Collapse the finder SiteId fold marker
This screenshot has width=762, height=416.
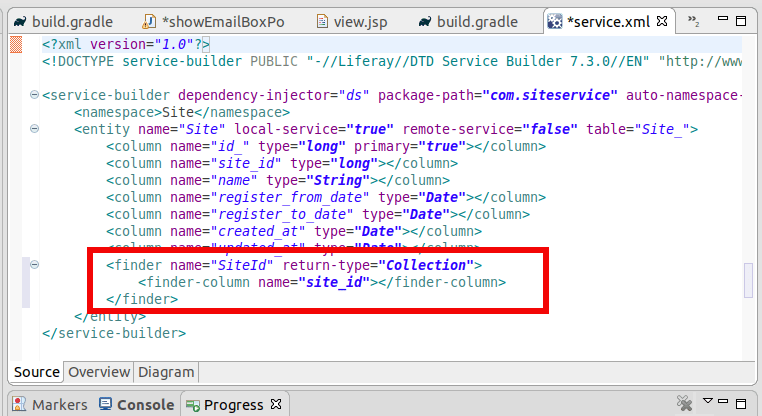pyautogui.click(x=35, y=265)
